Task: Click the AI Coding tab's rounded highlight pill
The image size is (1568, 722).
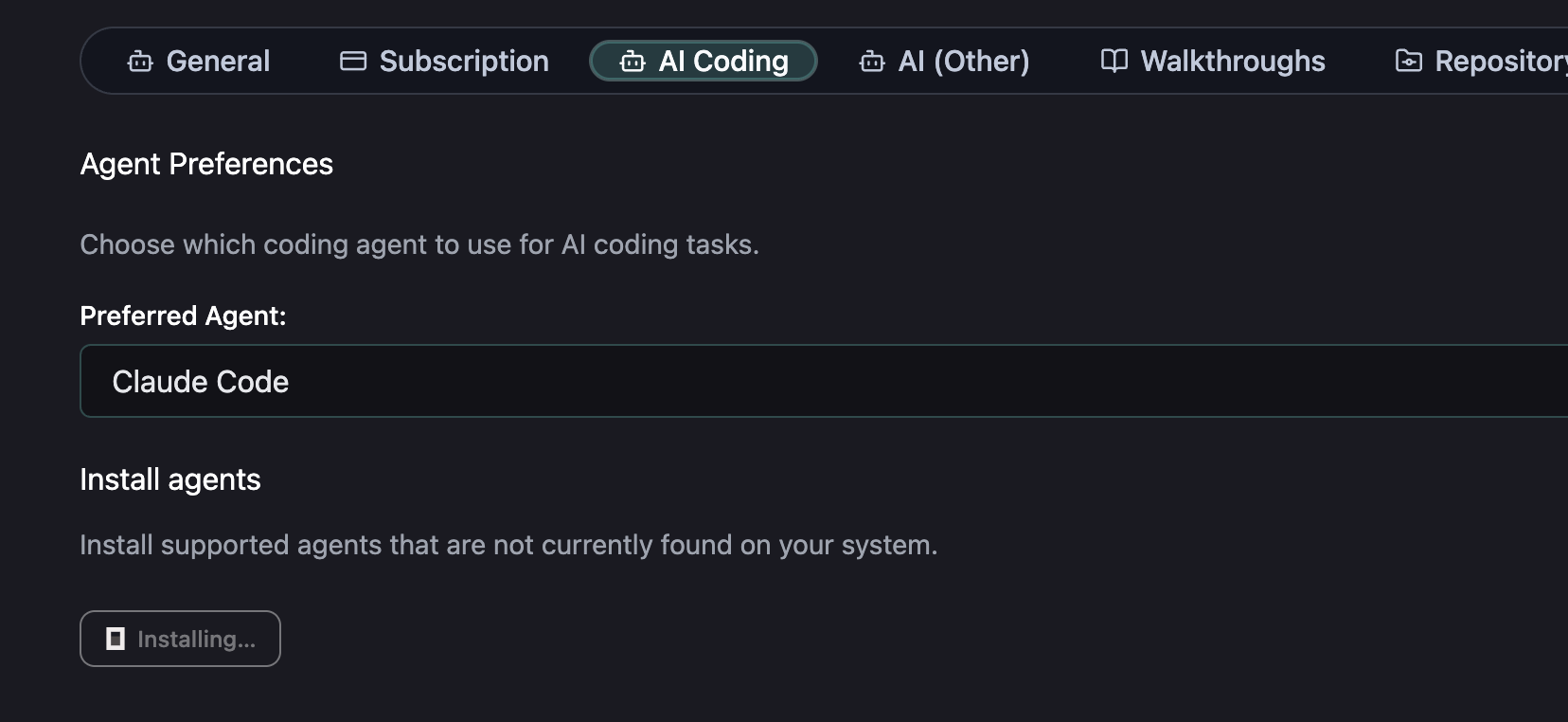Action: click(704, 61)
